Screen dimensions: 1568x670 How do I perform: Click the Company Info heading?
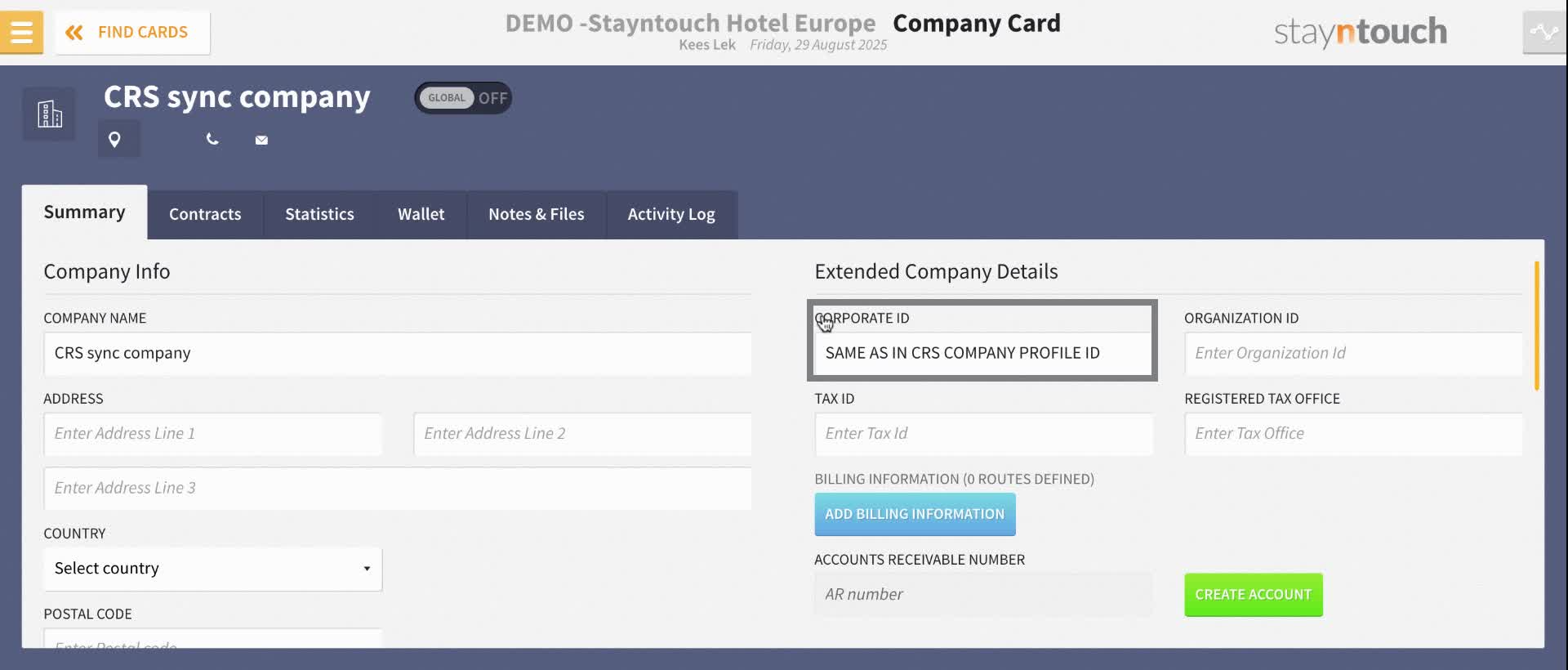(107, 272)
